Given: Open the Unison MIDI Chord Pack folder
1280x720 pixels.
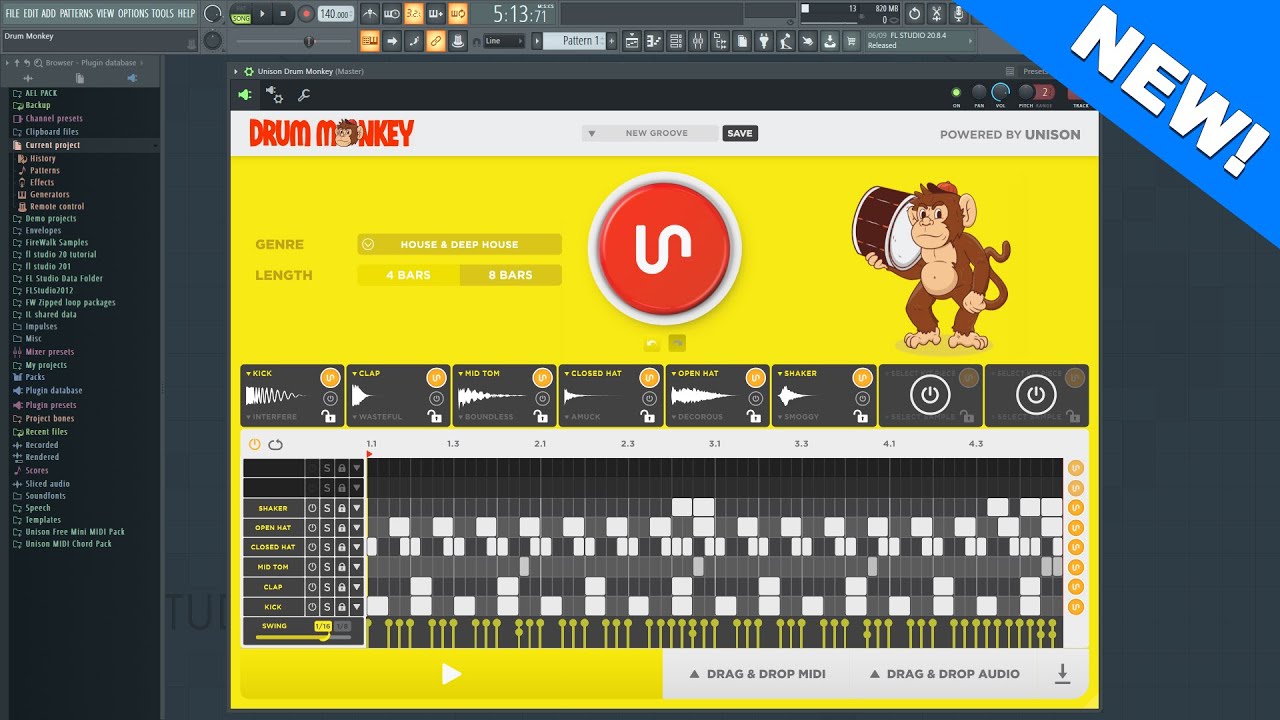Looking at the screenshot, I should tap(68, 544).
